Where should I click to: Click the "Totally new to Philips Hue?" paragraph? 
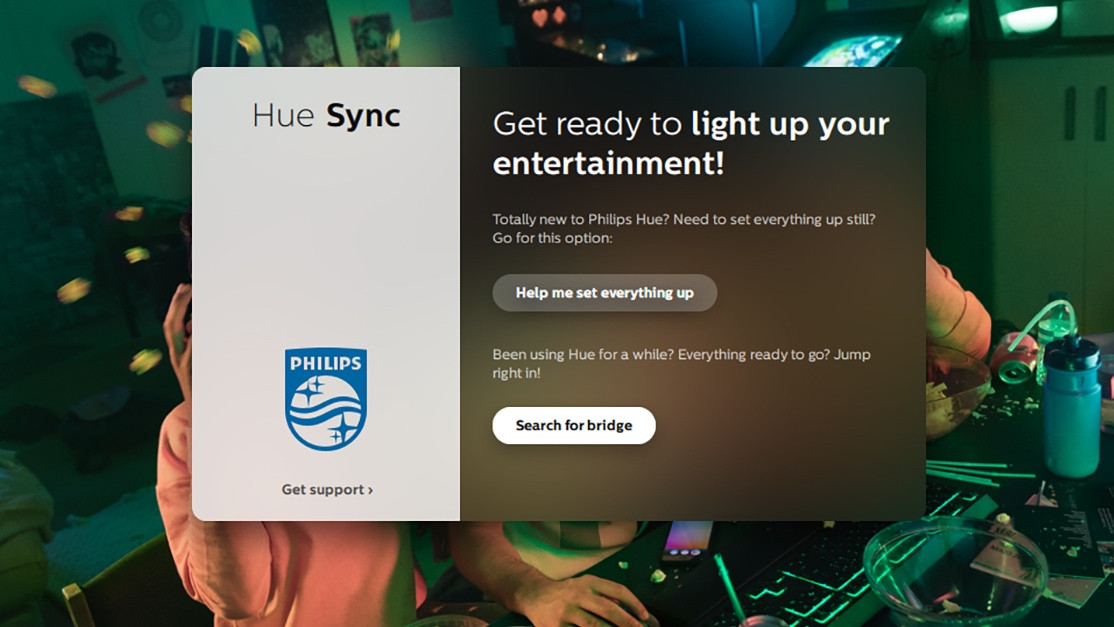click(683, 229)
